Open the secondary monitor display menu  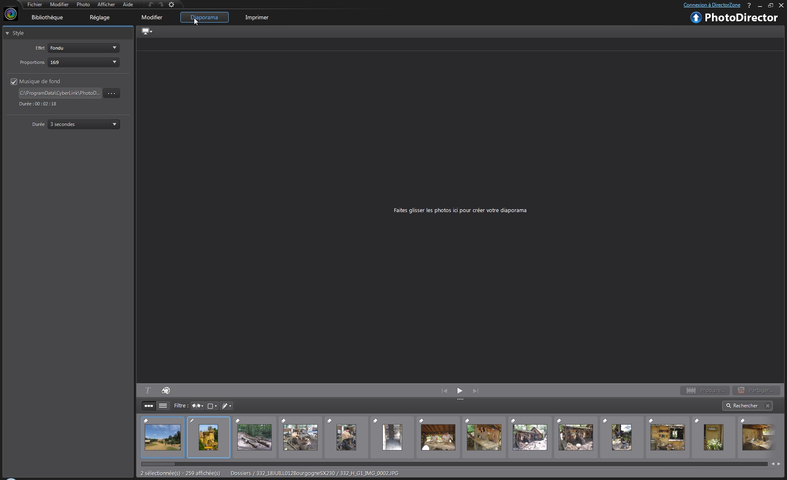coord(147,31)
